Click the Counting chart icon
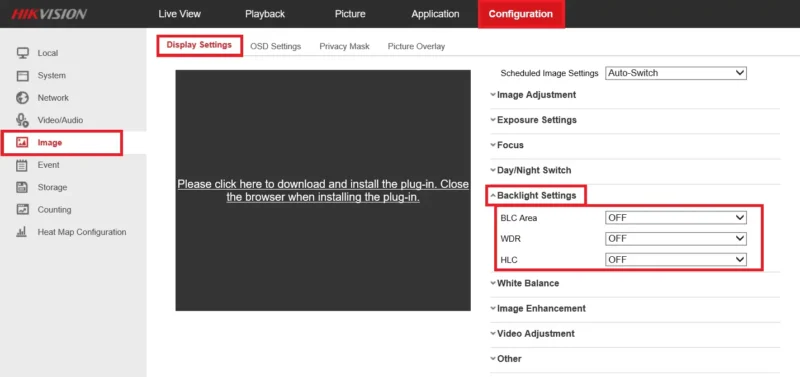Image resolution: width=800 pixels, height=377 pixels. tap(22, 210)
